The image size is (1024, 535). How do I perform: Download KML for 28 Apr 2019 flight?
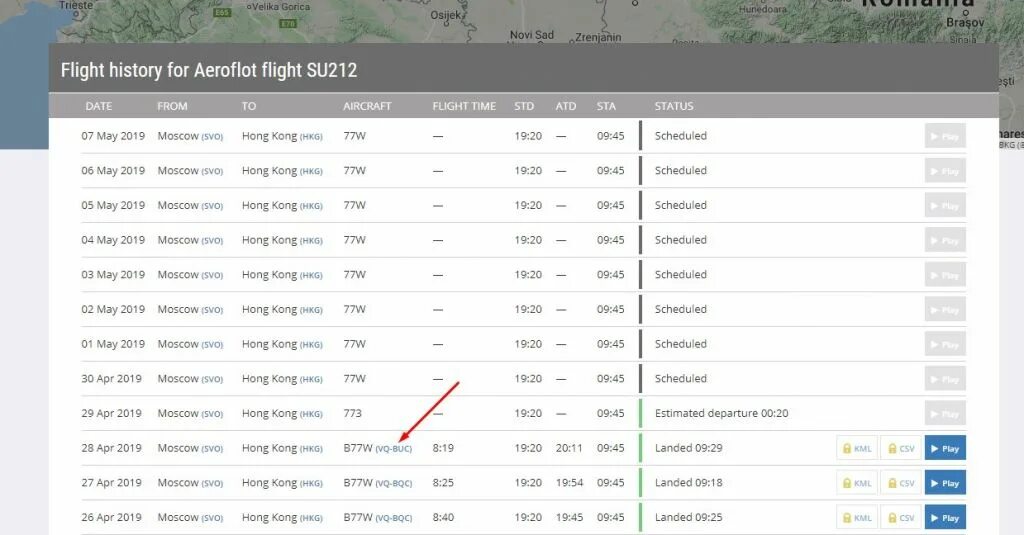pyautogui.click(x=857, y=448)
